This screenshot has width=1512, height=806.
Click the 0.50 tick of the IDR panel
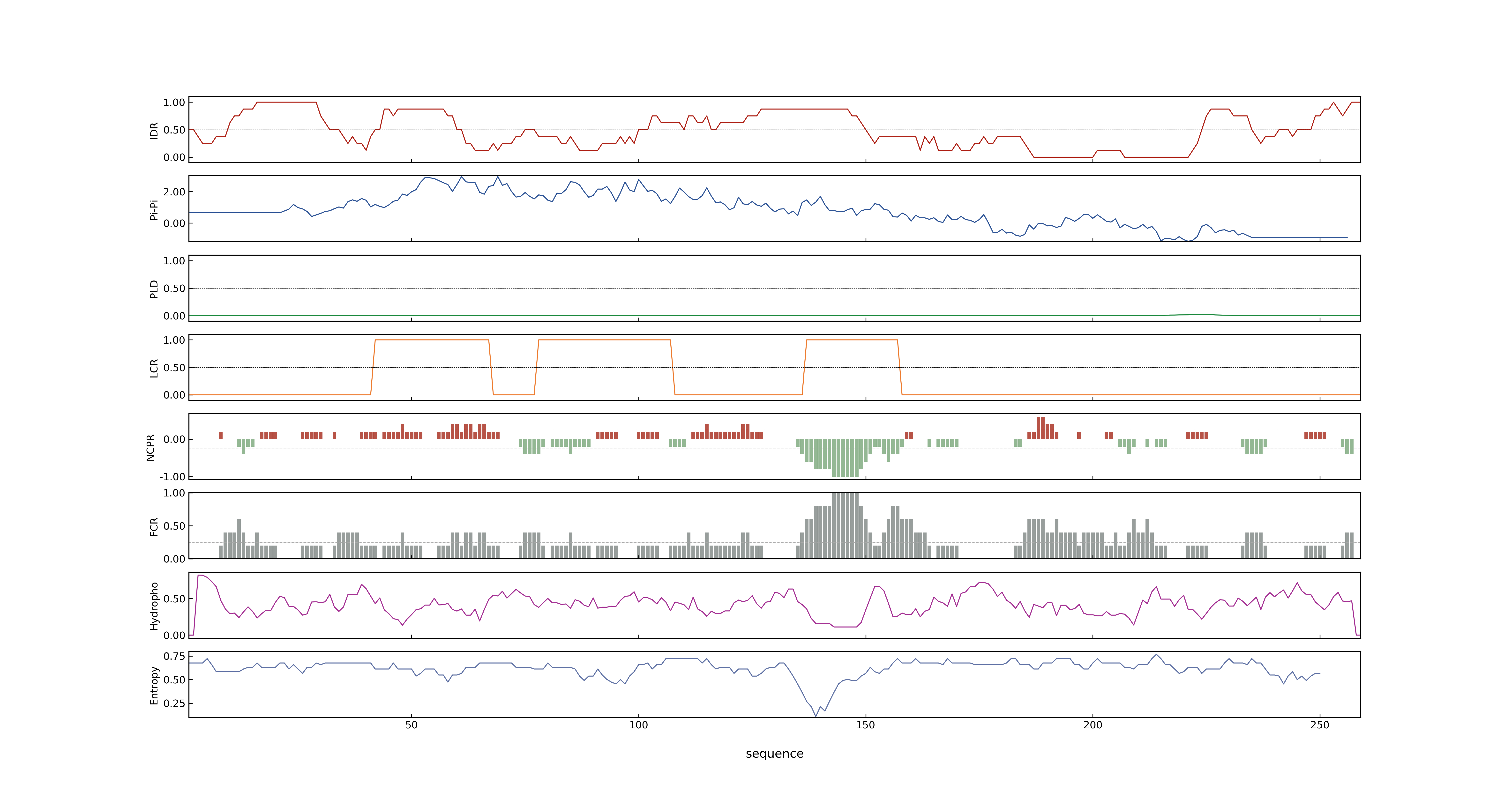[174, 130]
